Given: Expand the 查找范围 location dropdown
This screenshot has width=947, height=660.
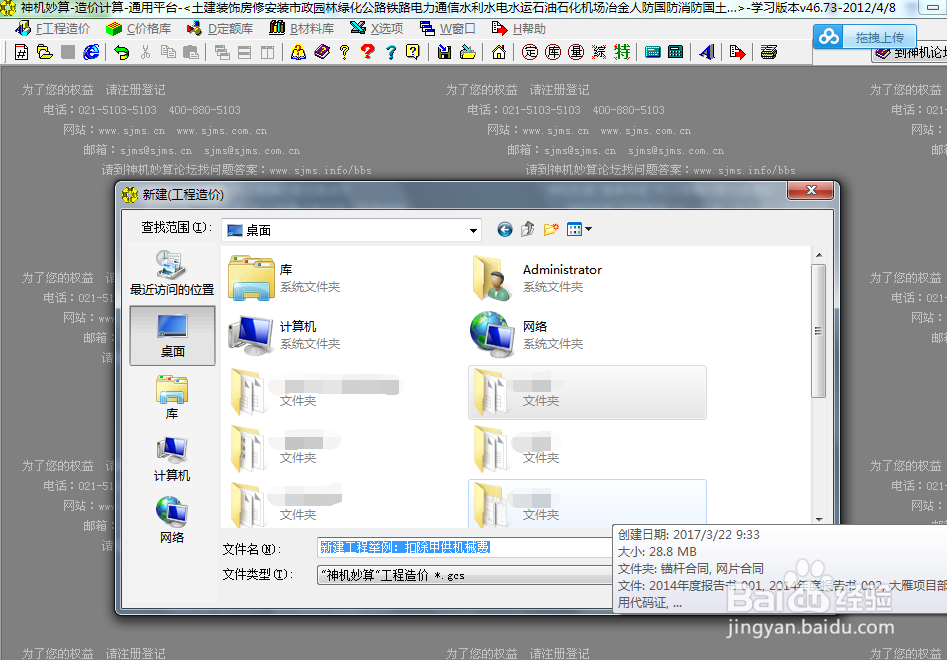Looking at the screenshot, I should click(x=473, y=230).
